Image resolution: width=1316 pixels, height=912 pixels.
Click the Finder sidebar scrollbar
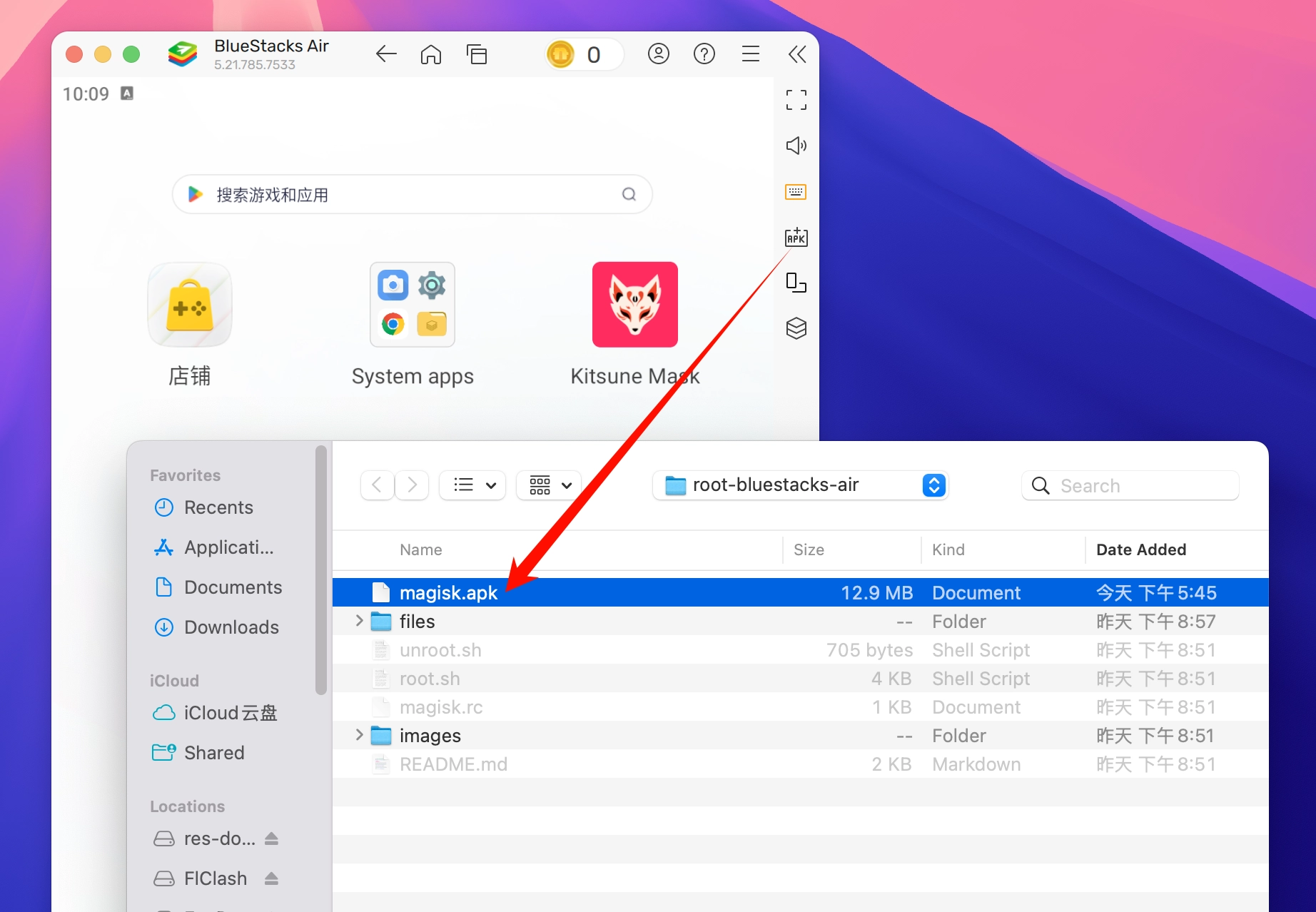tap(321, 571)
